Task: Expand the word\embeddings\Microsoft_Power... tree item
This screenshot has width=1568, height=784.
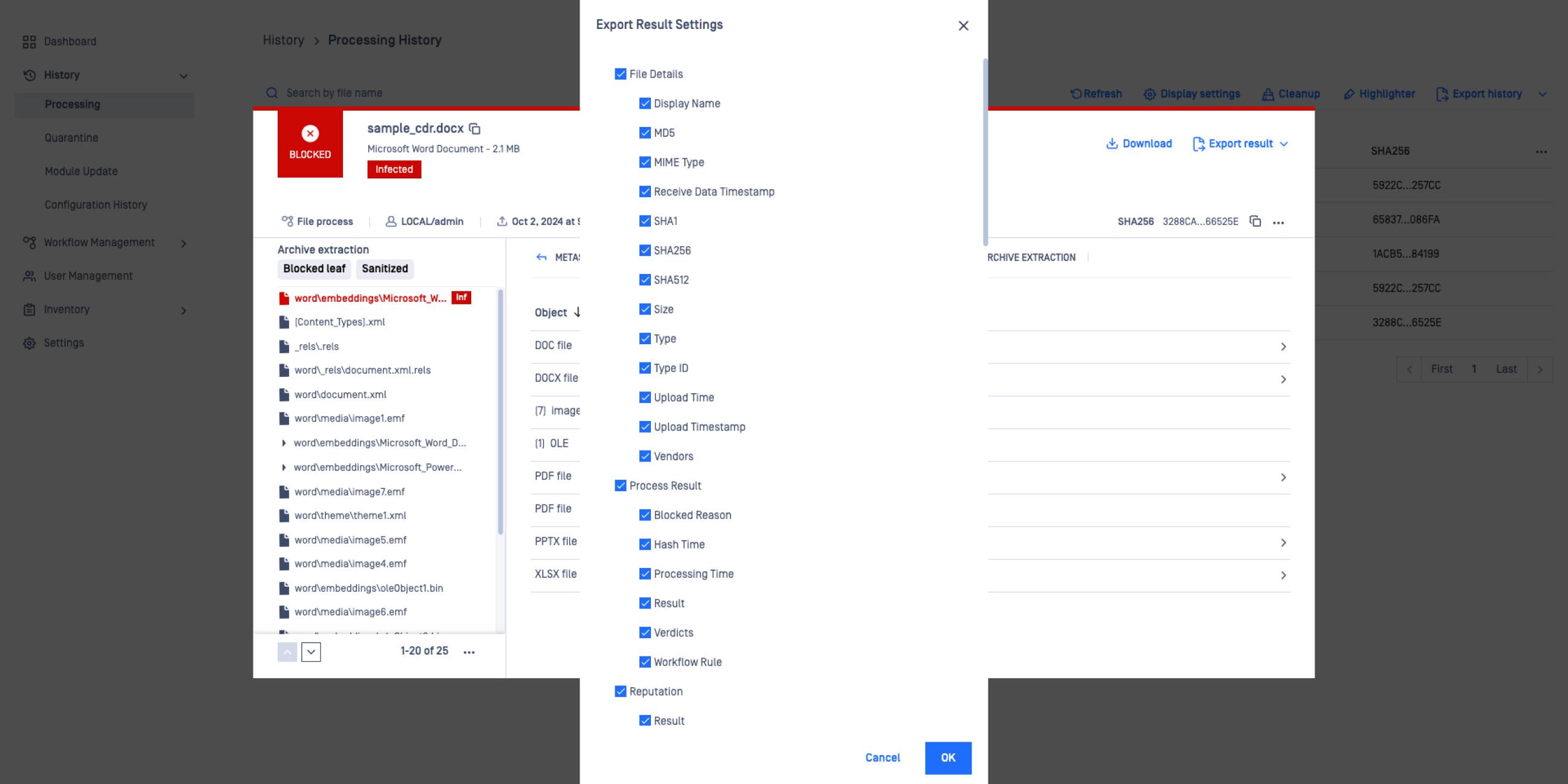Action: pos(284,468)
